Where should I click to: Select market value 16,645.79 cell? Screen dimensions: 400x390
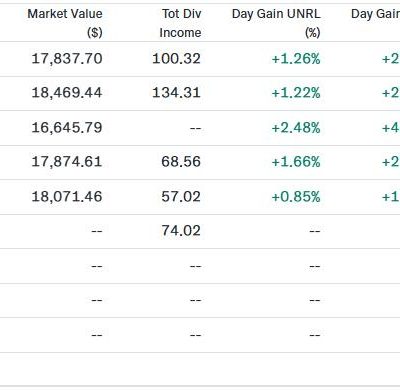(x=67, y=127)
